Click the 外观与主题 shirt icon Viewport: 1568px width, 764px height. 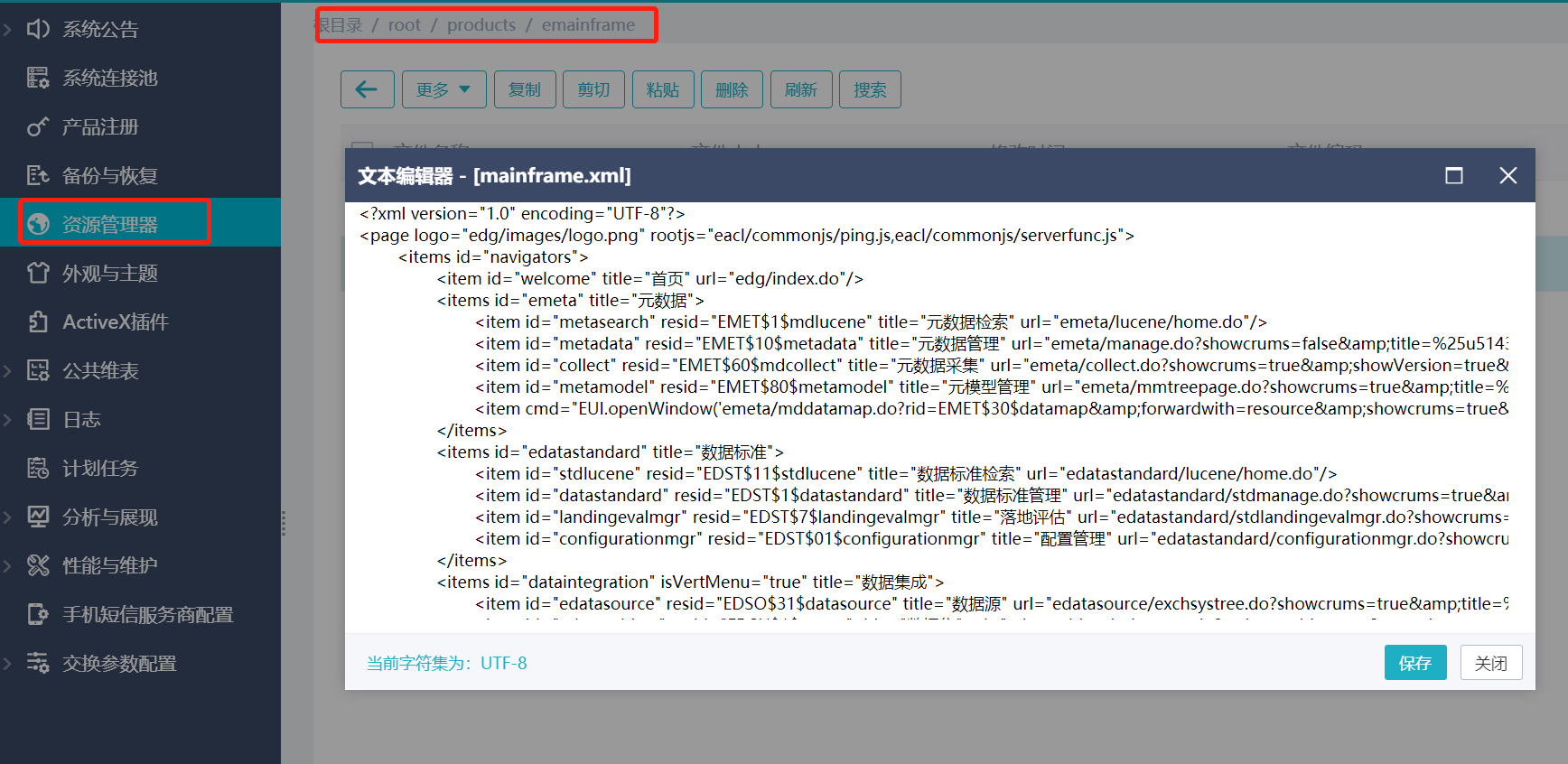[x=38, y=273]
